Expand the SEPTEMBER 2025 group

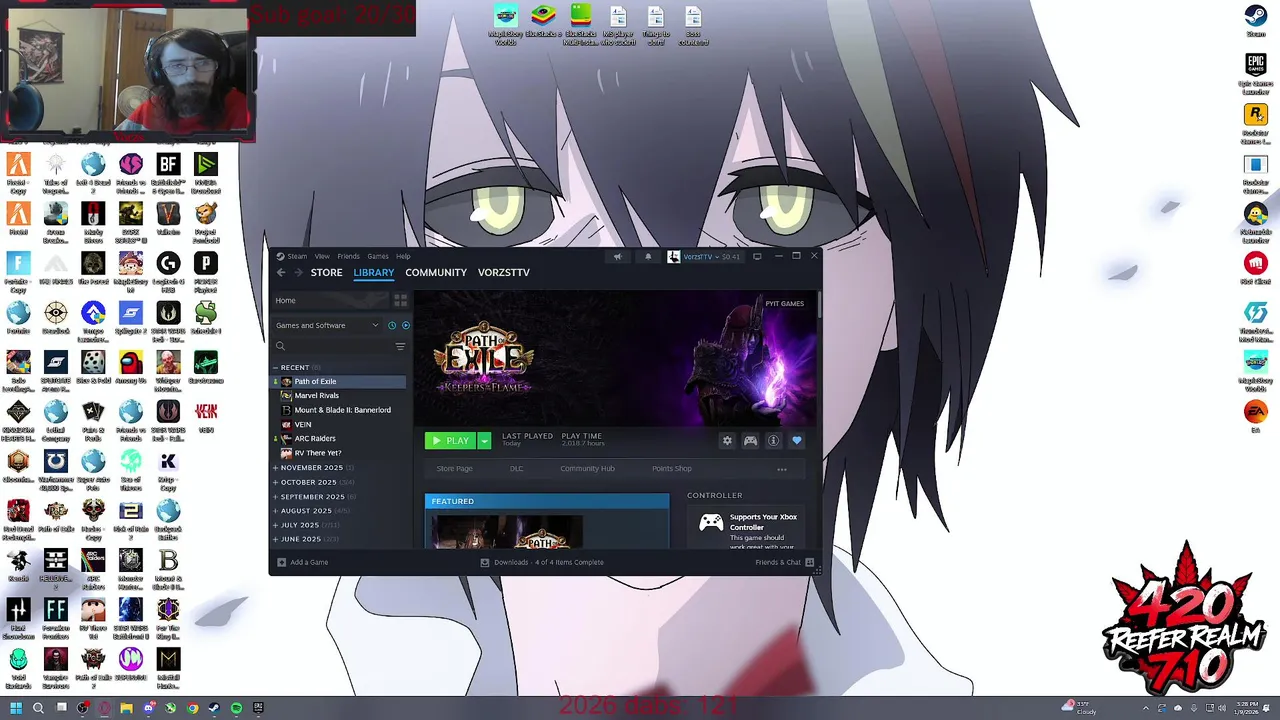point(313,496)
